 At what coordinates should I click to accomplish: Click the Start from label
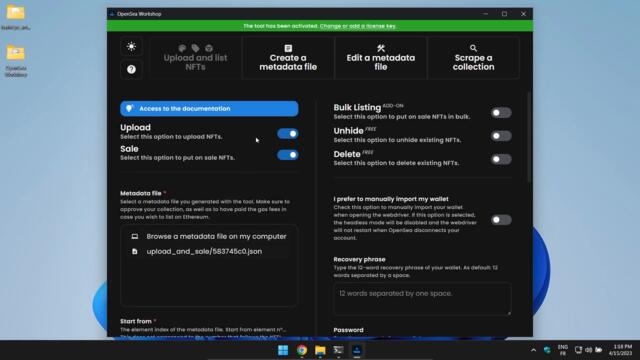(136, 321)
